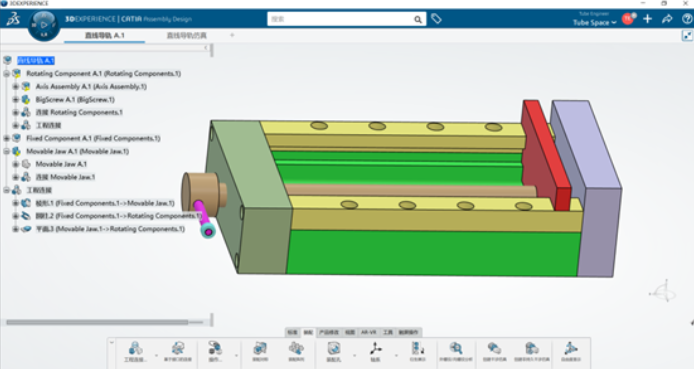Open the 产品修改 action bar tab
This screenshot has height=369, width=694.
click(329, 332)
